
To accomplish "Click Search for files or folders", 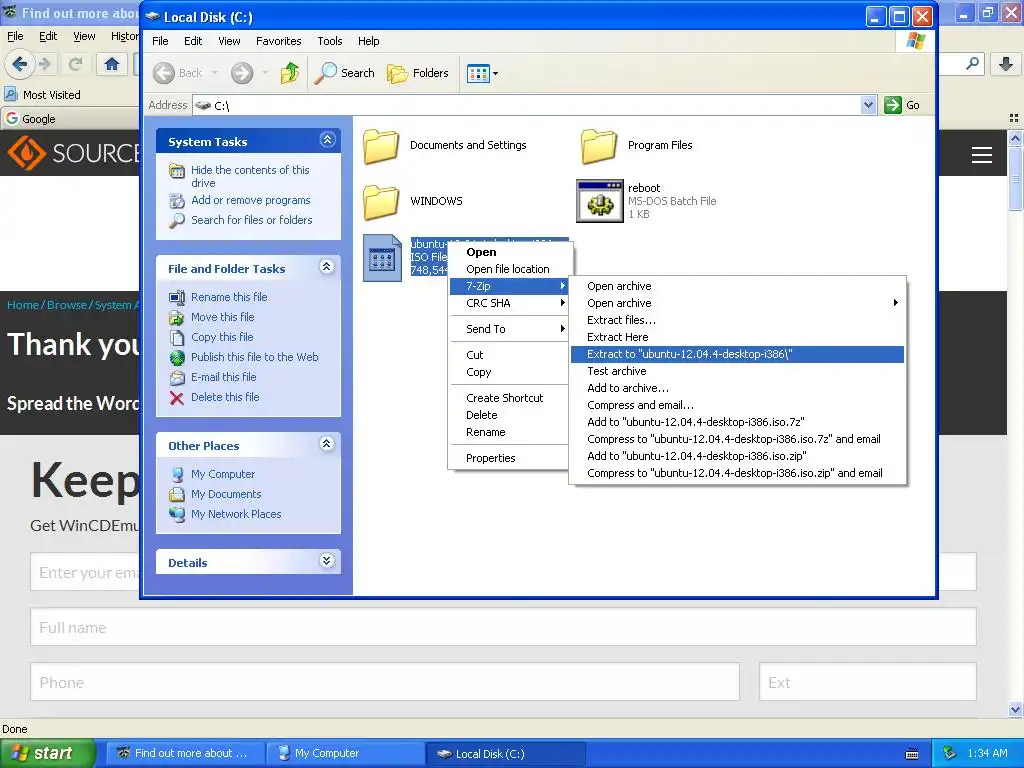I will pos(251,220).
